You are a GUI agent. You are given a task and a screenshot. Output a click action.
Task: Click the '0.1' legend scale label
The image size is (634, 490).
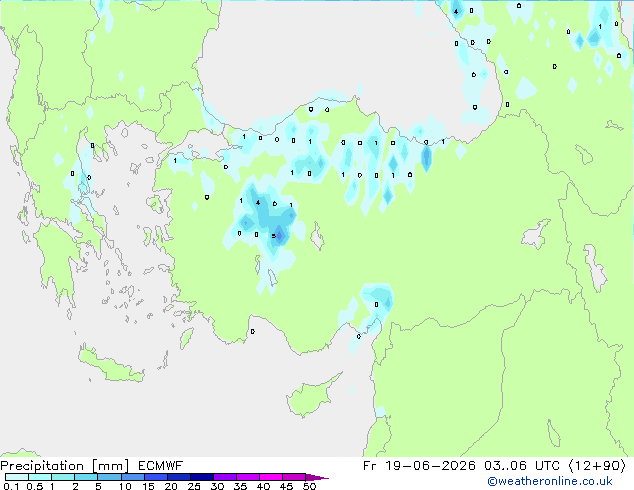(x=11, y=486)
